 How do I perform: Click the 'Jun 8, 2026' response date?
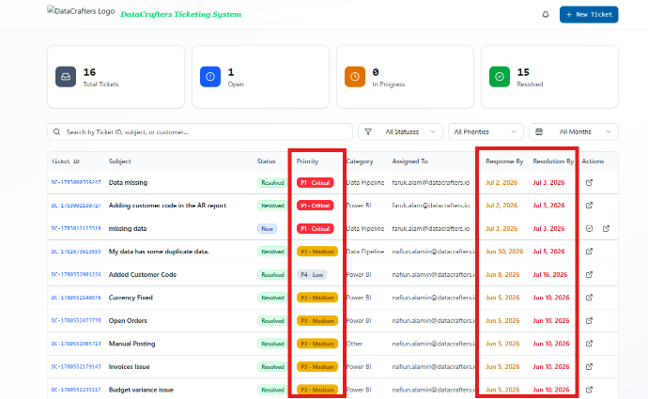[503, 275]
